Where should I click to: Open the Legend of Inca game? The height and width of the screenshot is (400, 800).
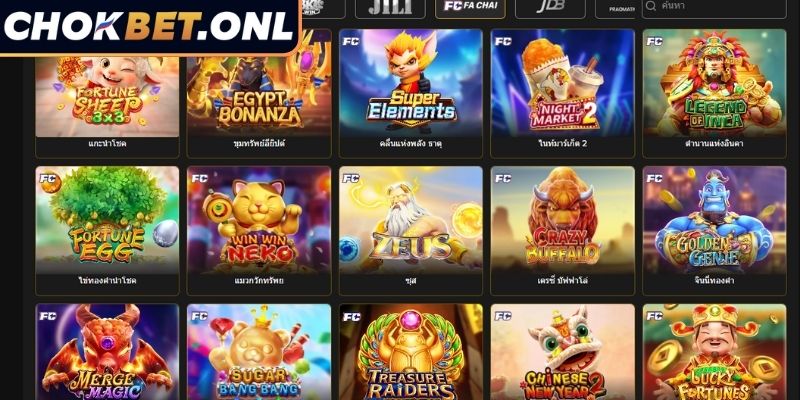[714, 93]
